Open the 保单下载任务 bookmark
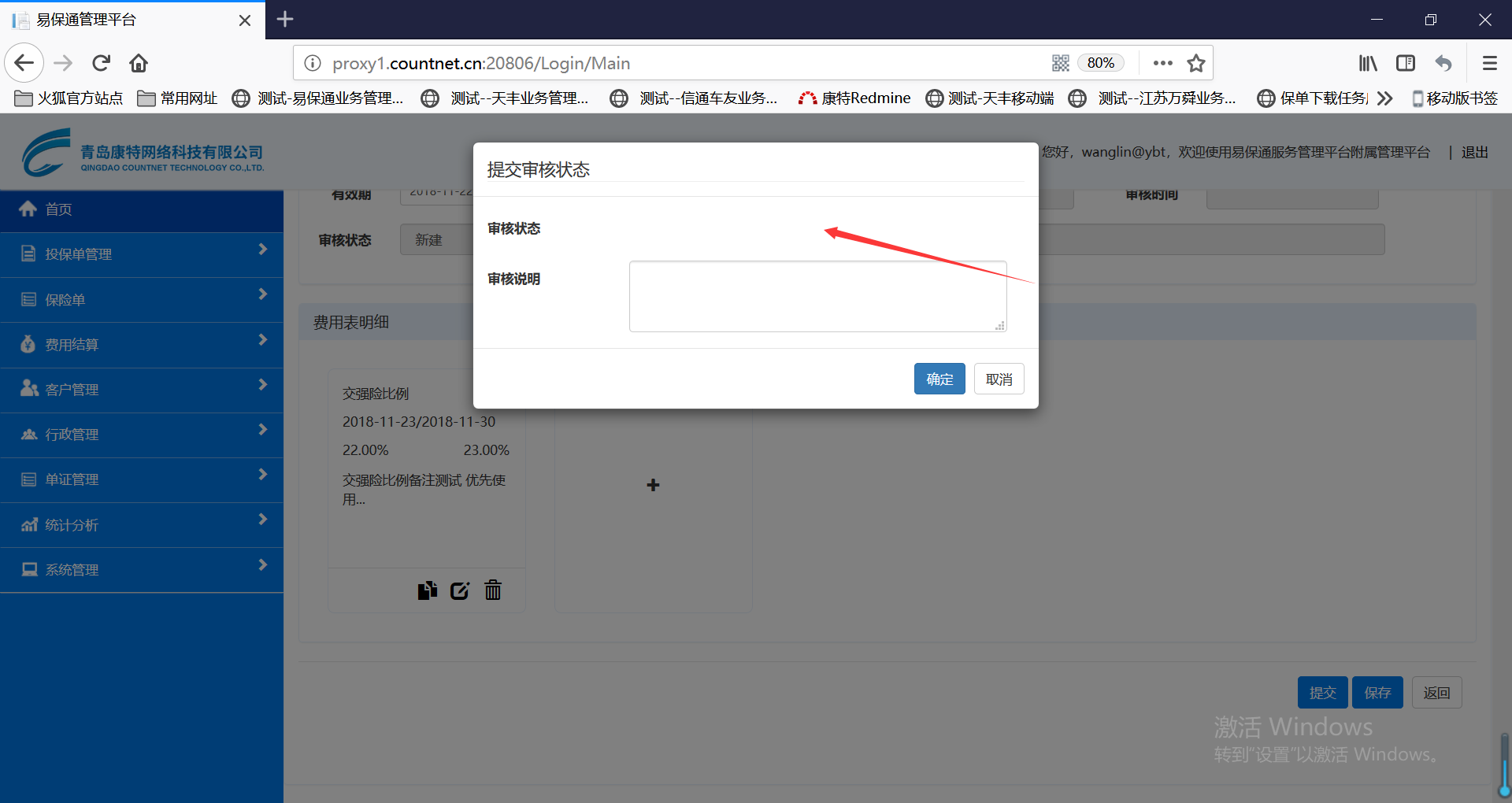This screenshot has height=803, width=1512. click(x=1313, y=98)
